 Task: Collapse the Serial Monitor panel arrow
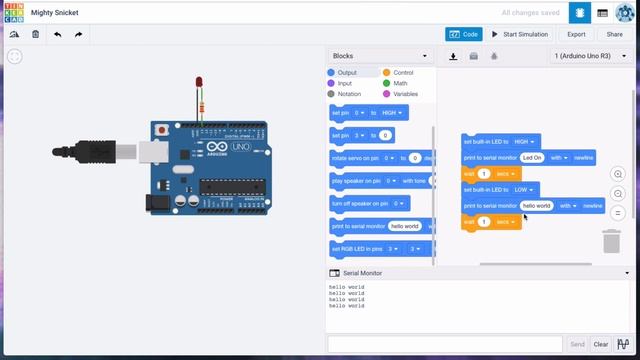(x=627, y=273)
